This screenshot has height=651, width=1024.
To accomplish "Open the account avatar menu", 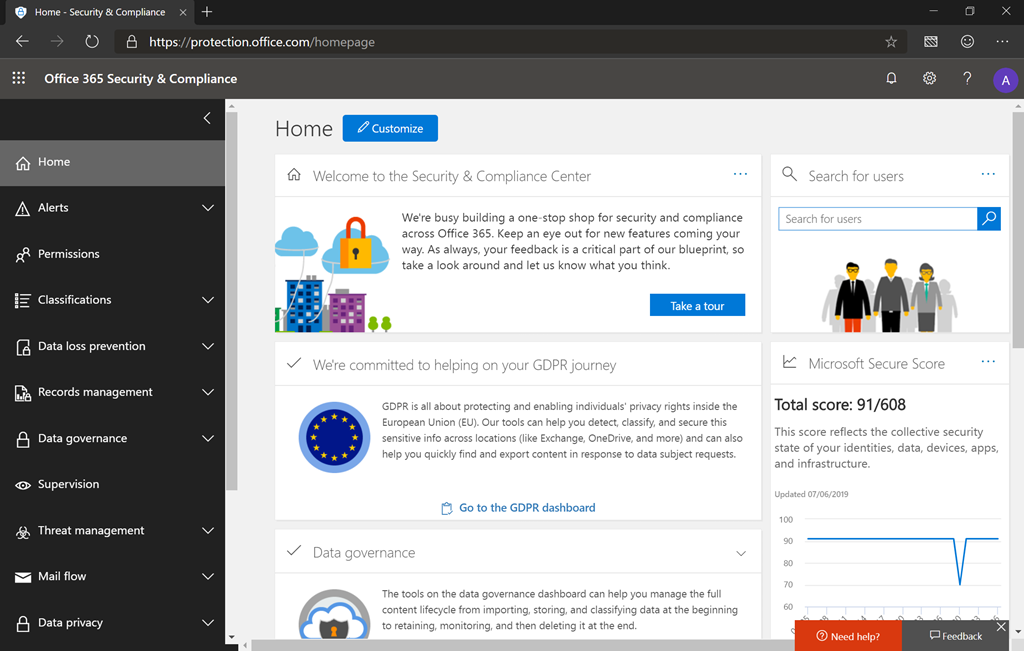I will click(x=1005, y=80).
